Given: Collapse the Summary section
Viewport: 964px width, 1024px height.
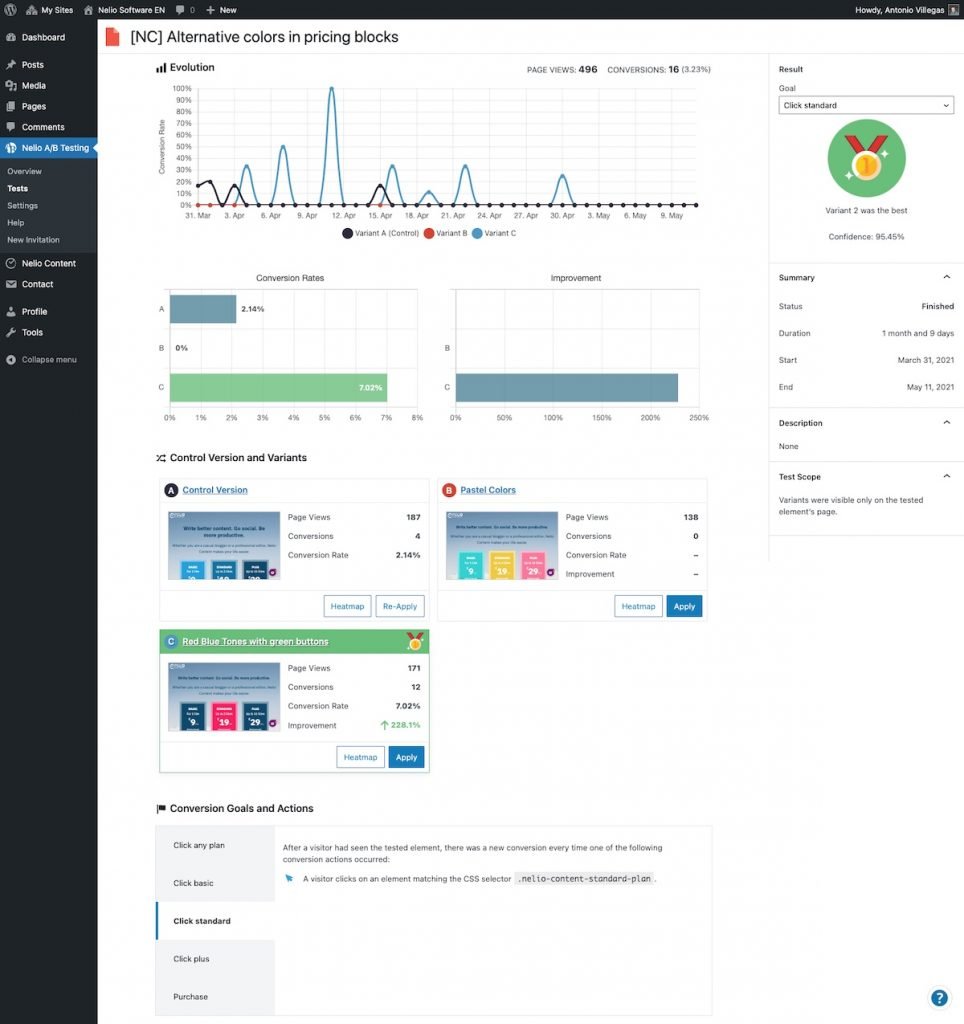Looking at the screenshot, I should [x=946, y=278].
